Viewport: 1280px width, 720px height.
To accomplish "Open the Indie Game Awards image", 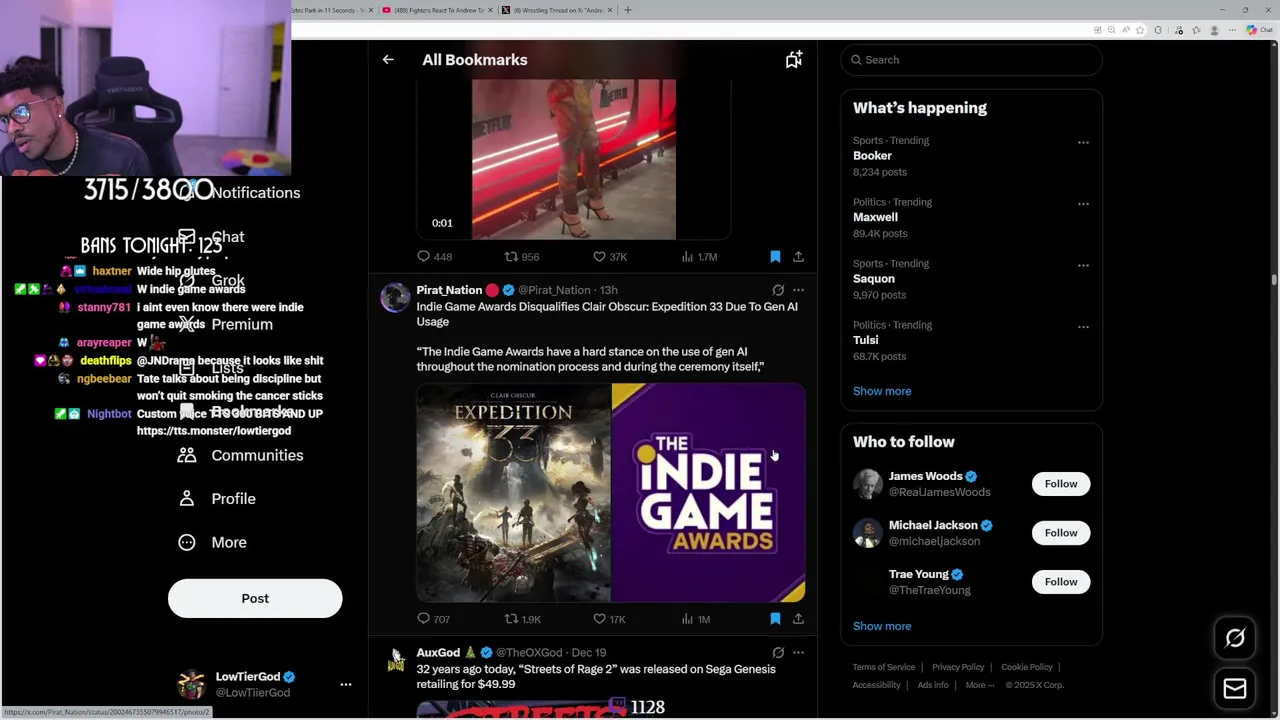I will coord(708,493).
